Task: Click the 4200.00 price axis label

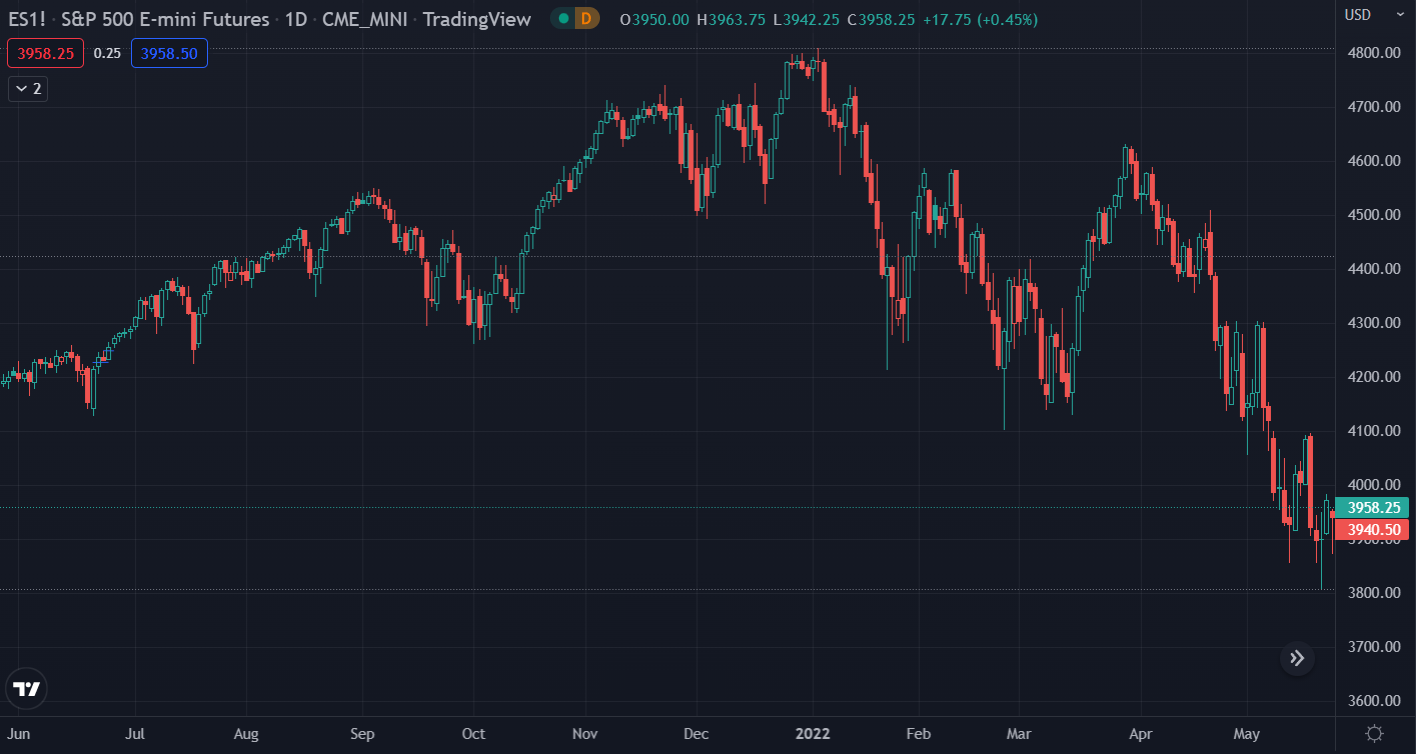Action: tap(1373, 376)
